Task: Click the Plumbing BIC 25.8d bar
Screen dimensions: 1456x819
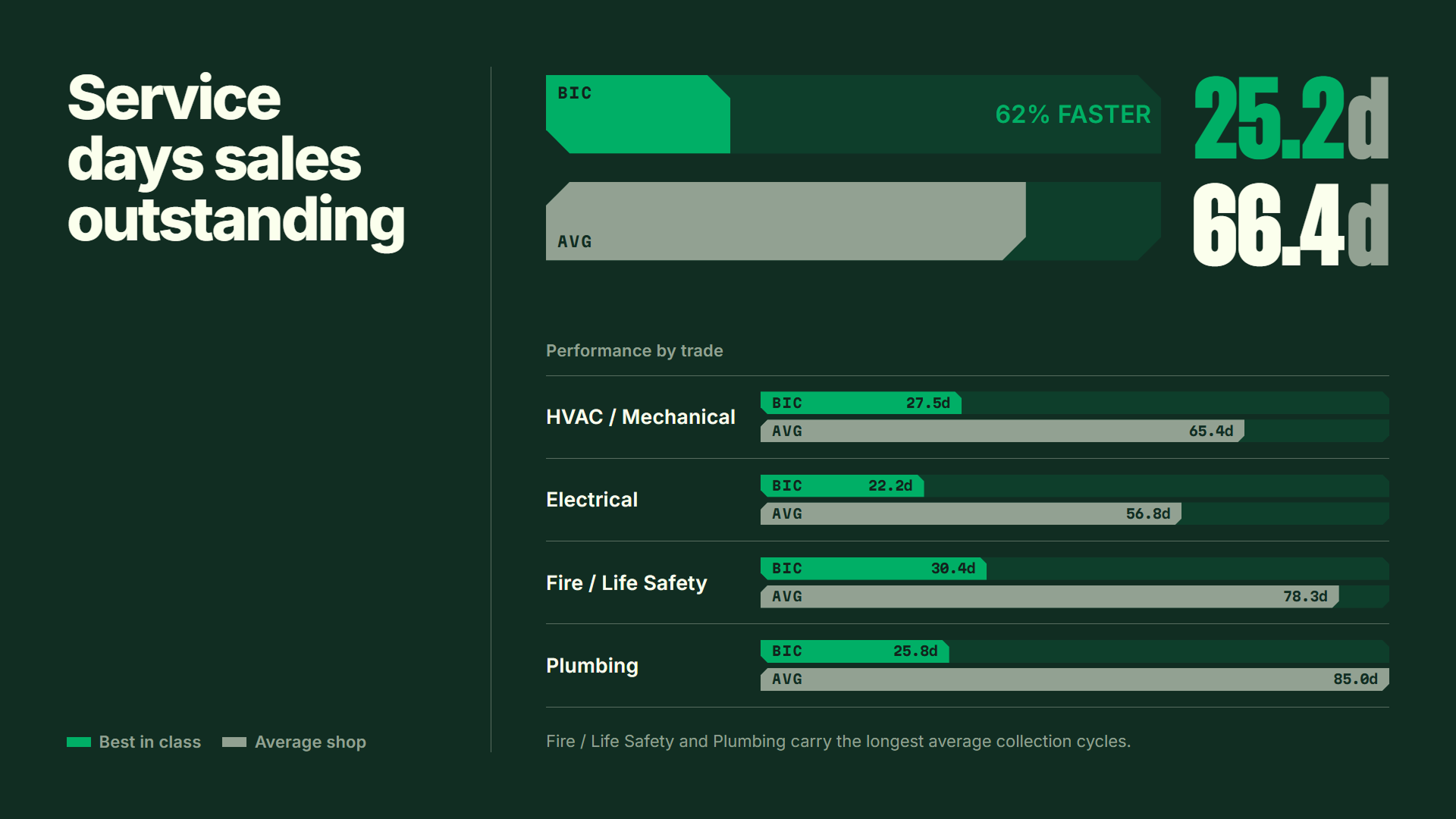Action: click(x=855, y=651)
